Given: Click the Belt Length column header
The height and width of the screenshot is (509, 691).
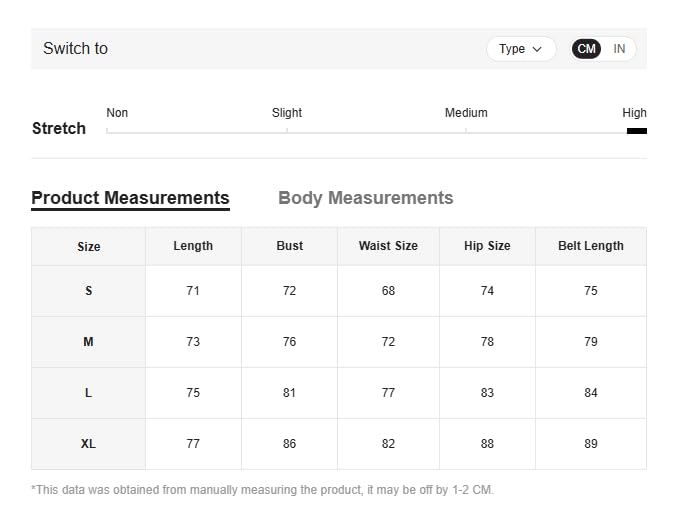Looking at the screenshot, I should click(591, 246).
